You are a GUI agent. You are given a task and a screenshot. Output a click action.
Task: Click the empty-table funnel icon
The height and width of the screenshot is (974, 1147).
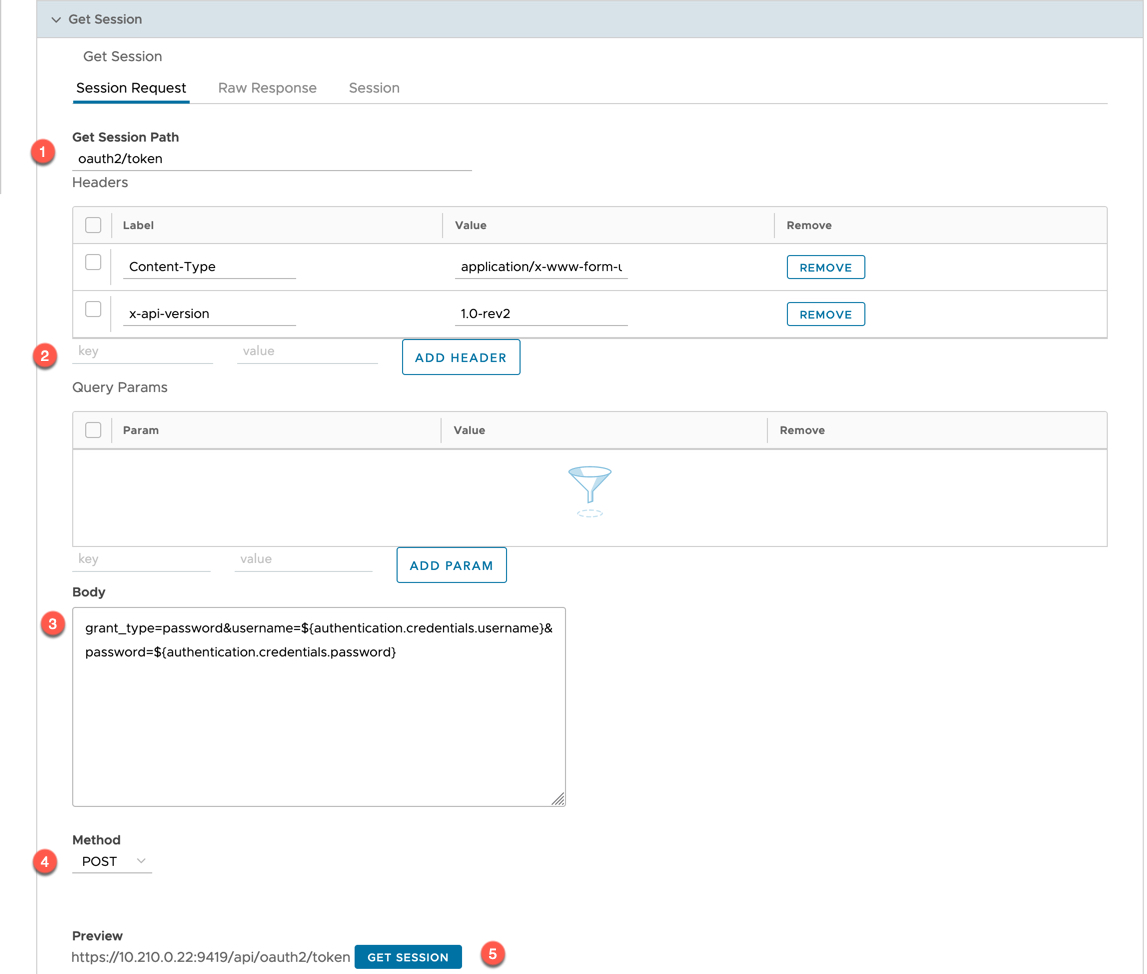click(590, 491)
